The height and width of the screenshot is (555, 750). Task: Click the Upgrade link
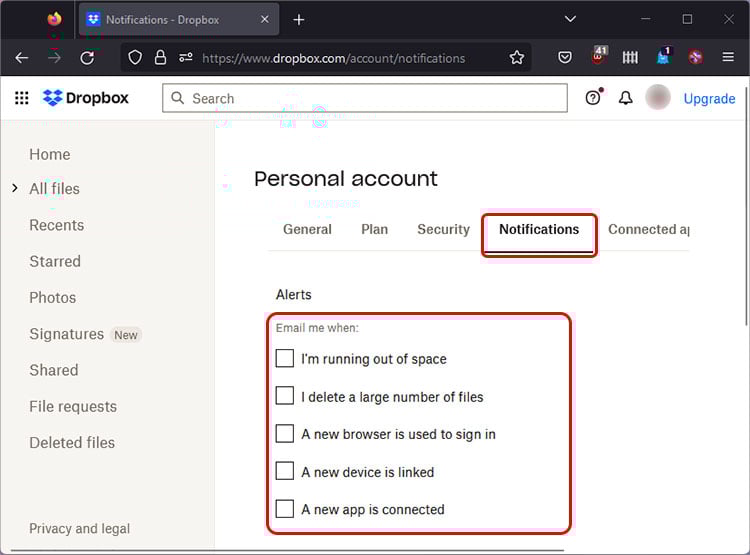[709, 99]
